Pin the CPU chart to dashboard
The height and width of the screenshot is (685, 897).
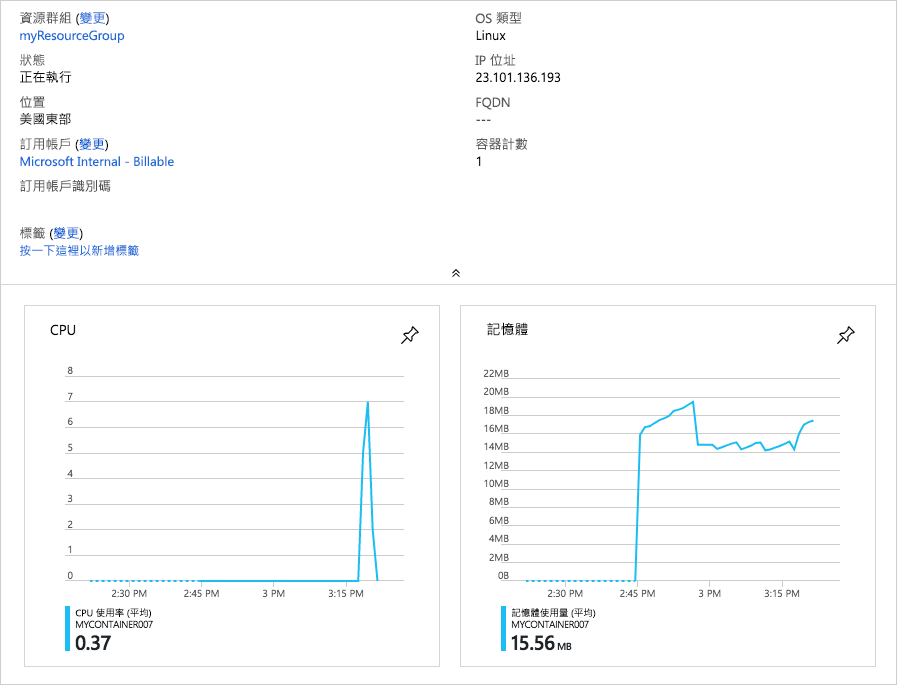coord(410,335)
